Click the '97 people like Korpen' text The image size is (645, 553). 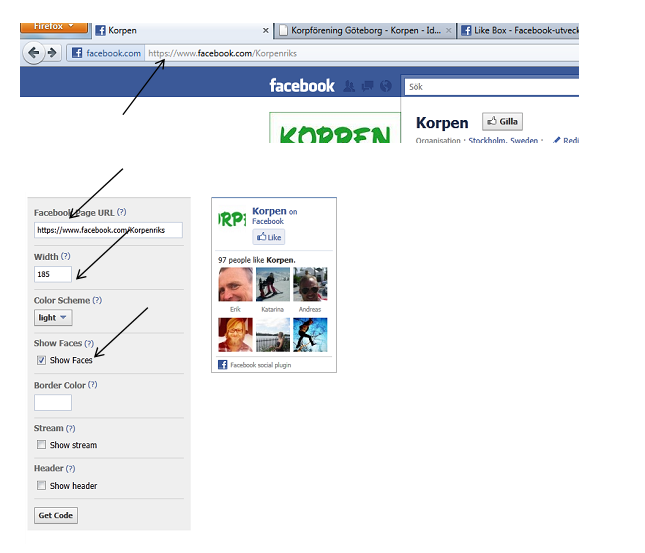(x=257, y=260)
